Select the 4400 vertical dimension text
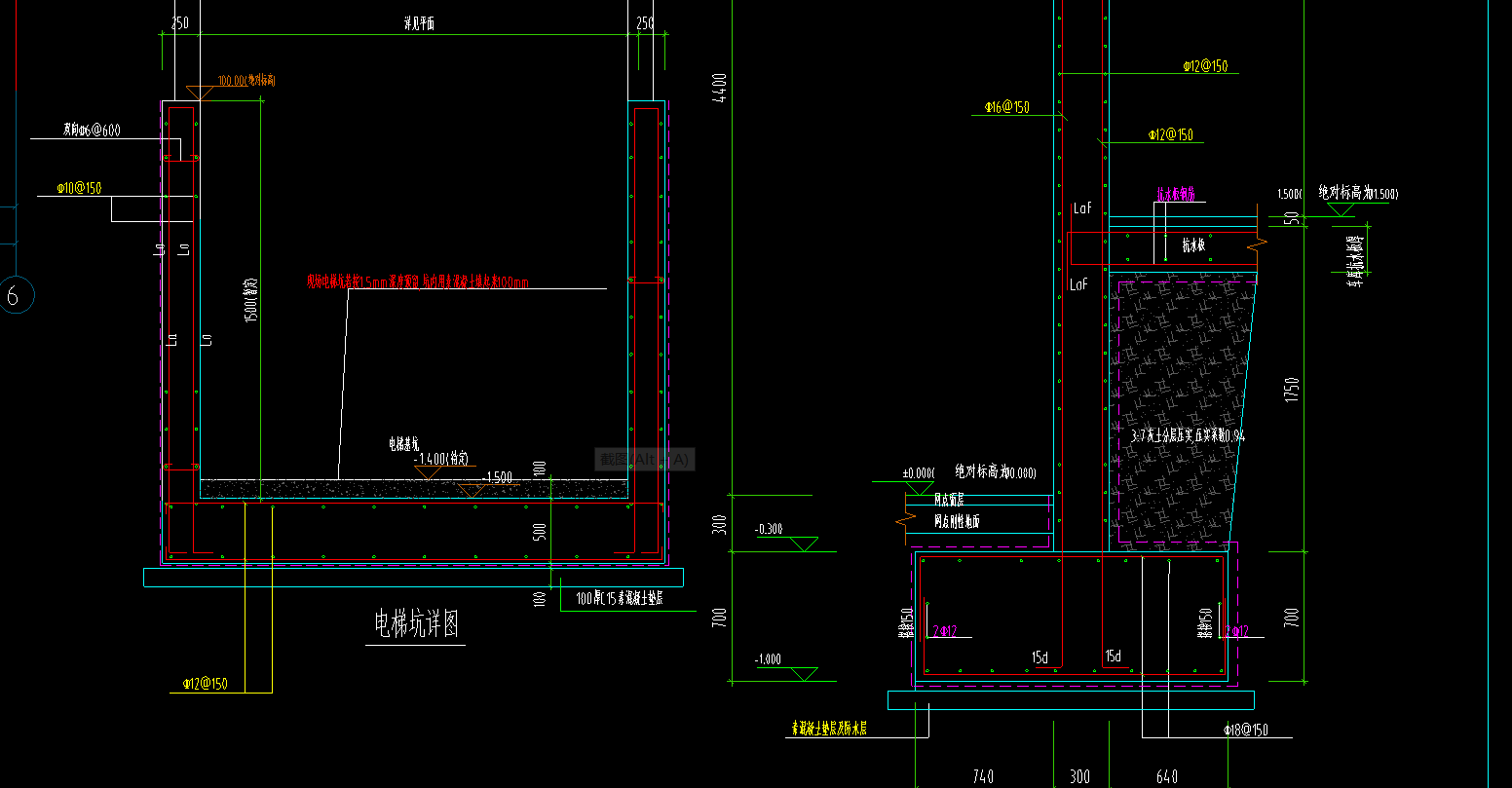 tap(720, 88)
